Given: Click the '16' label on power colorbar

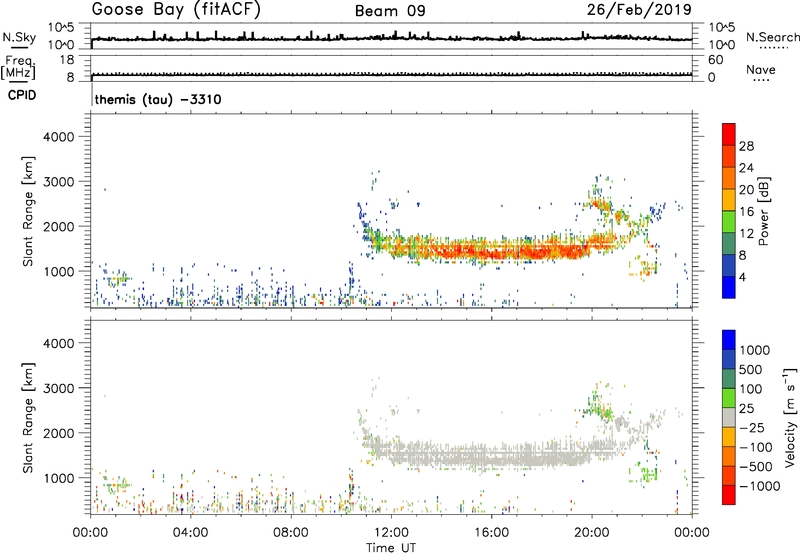Looking at the screenshot, I should pos(746,212).
